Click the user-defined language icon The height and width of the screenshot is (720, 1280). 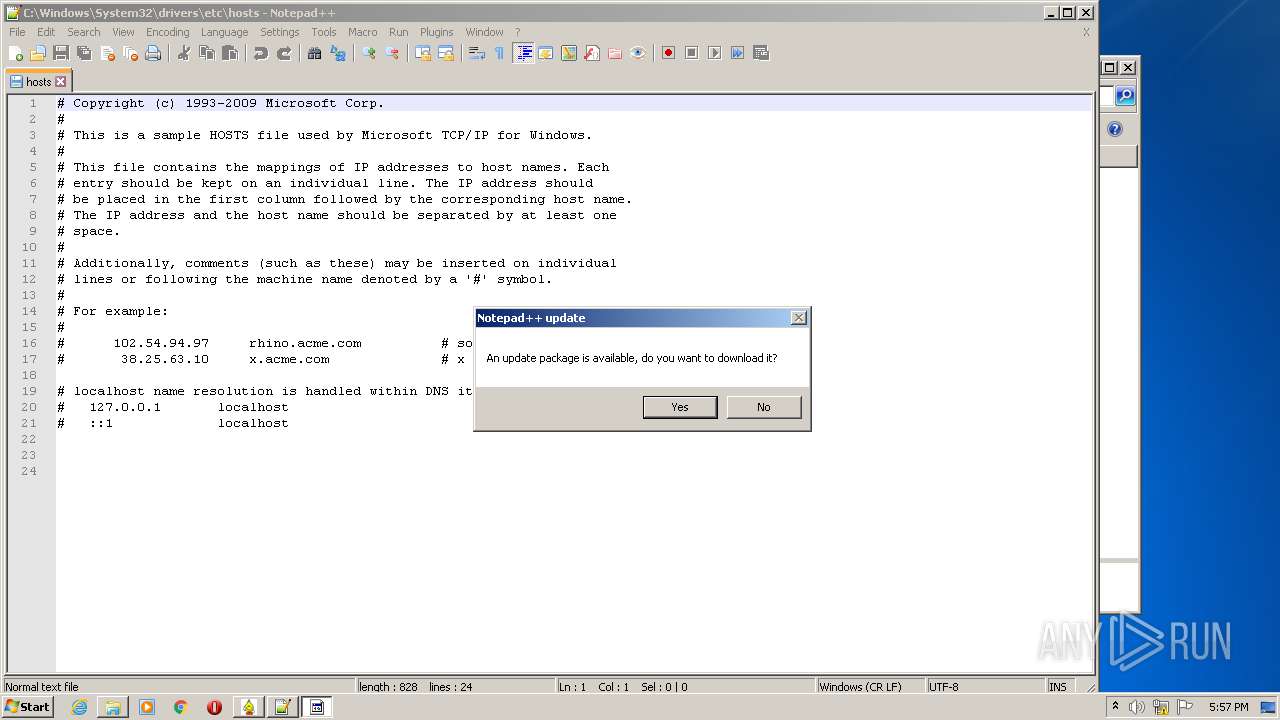546,53
